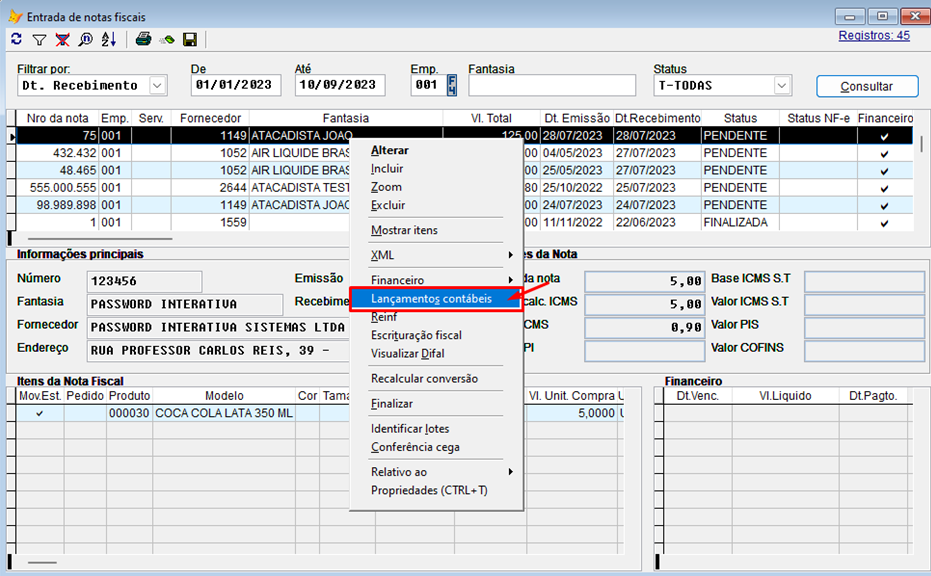Click the refresh icon in the toolbar
Screen dimensions: 931x576
coord(16,40)
